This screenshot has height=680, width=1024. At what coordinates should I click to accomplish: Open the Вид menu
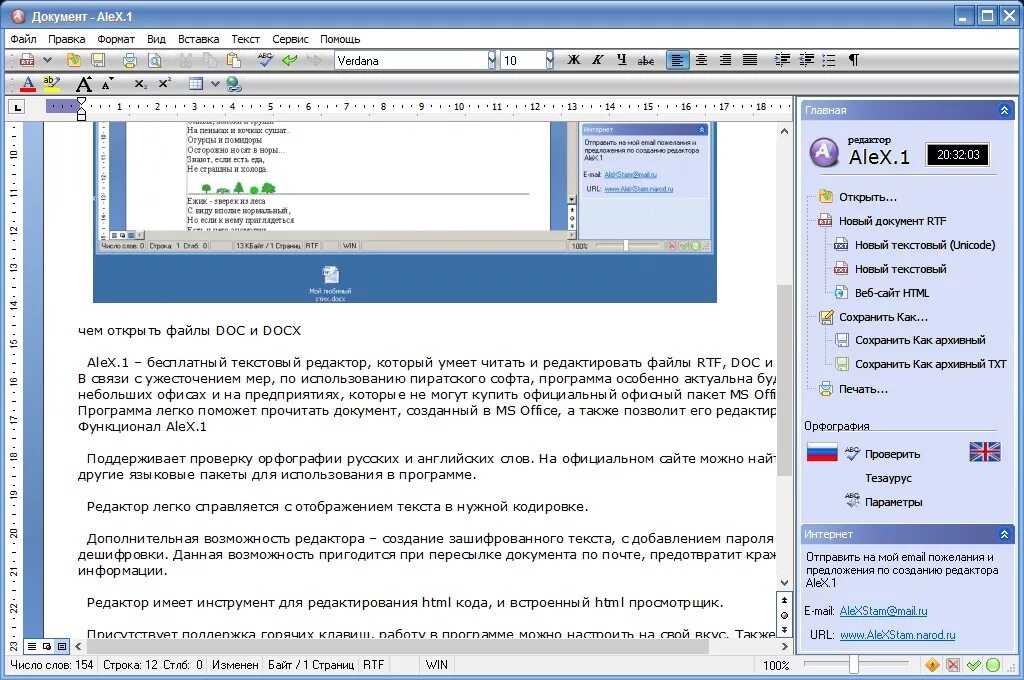pyautogui.click(x=156, y=39)
